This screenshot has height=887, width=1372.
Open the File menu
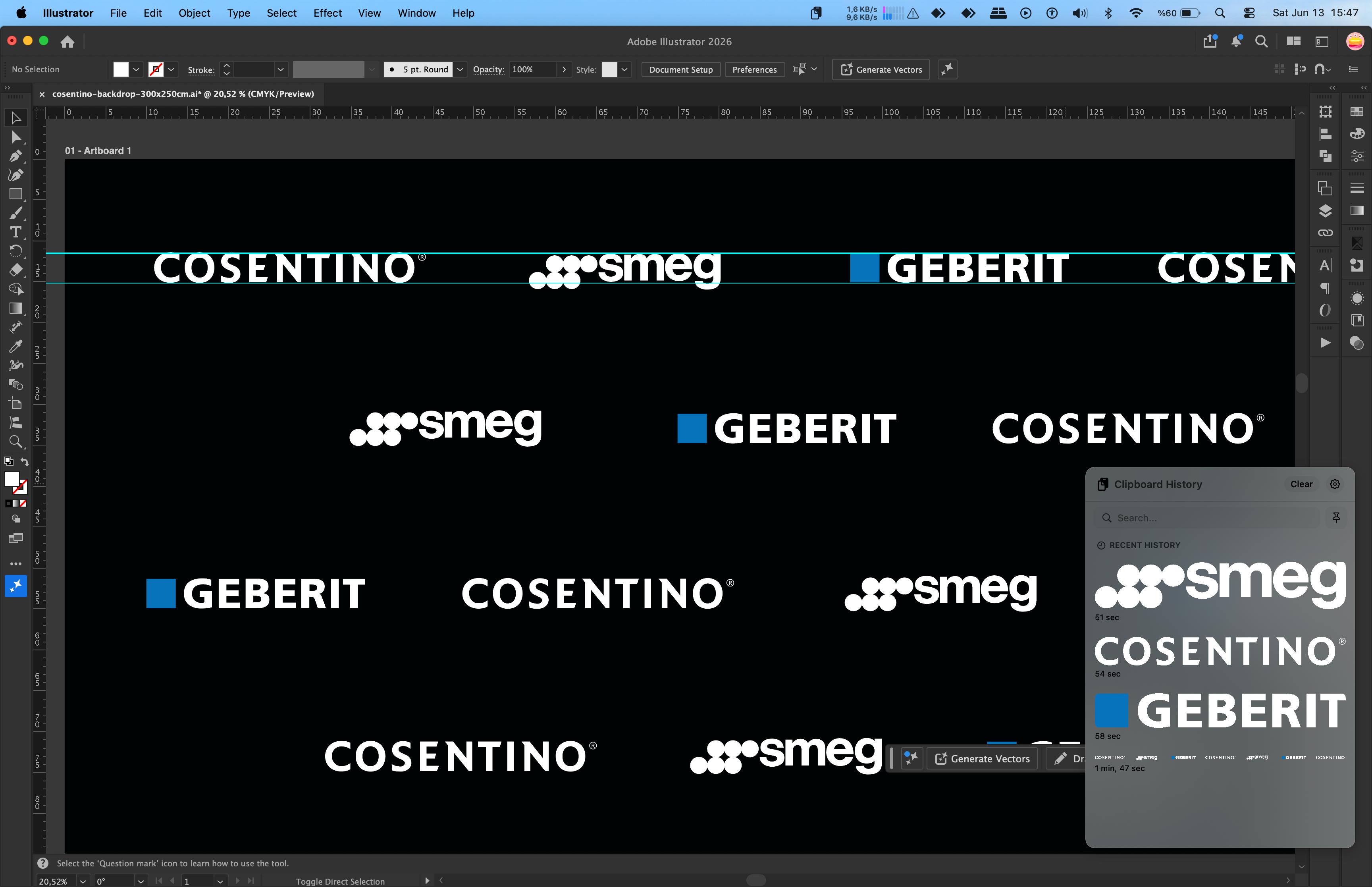pyautogui.click(x=118, y=13)
